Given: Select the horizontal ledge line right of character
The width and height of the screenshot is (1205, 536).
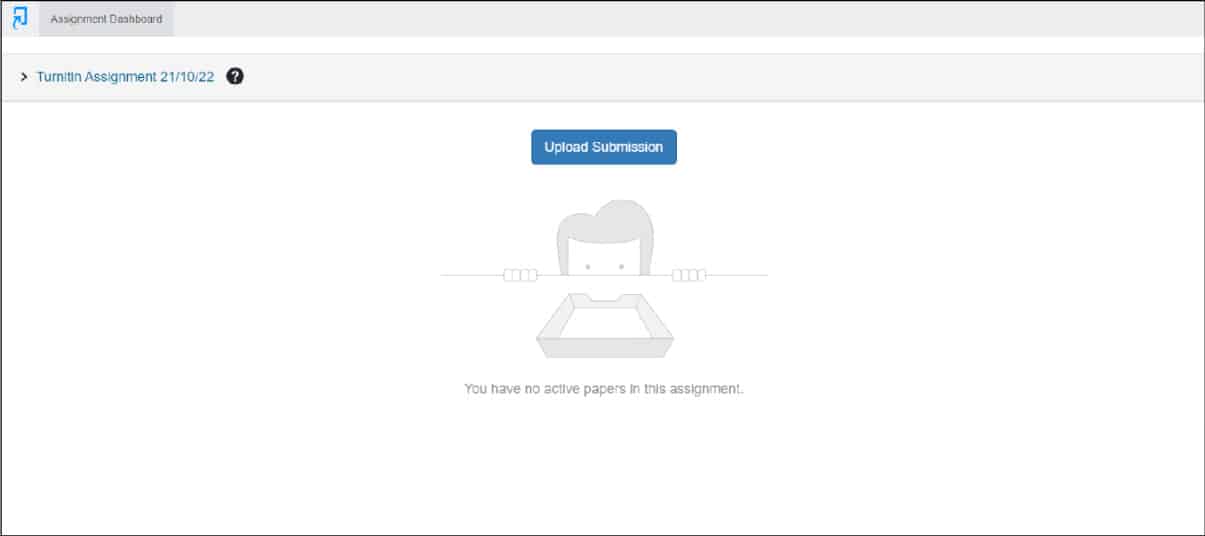Looking at the screenshot, I should (x=737, y=275).
